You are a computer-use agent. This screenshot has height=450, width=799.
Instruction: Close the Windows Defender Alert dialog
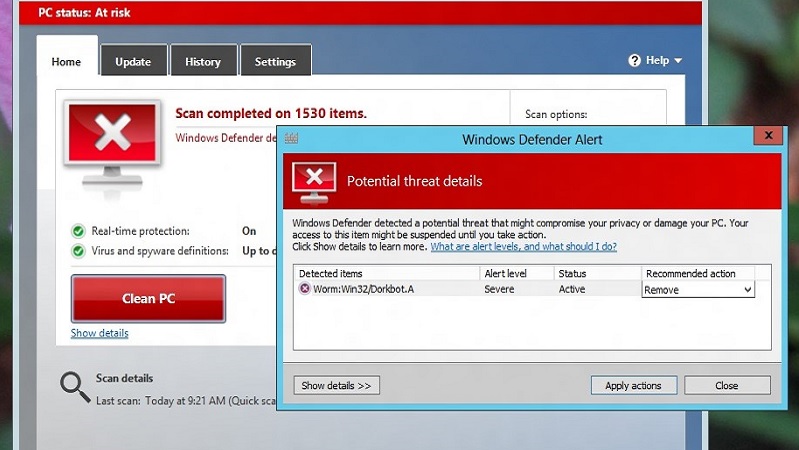[768, 135]
